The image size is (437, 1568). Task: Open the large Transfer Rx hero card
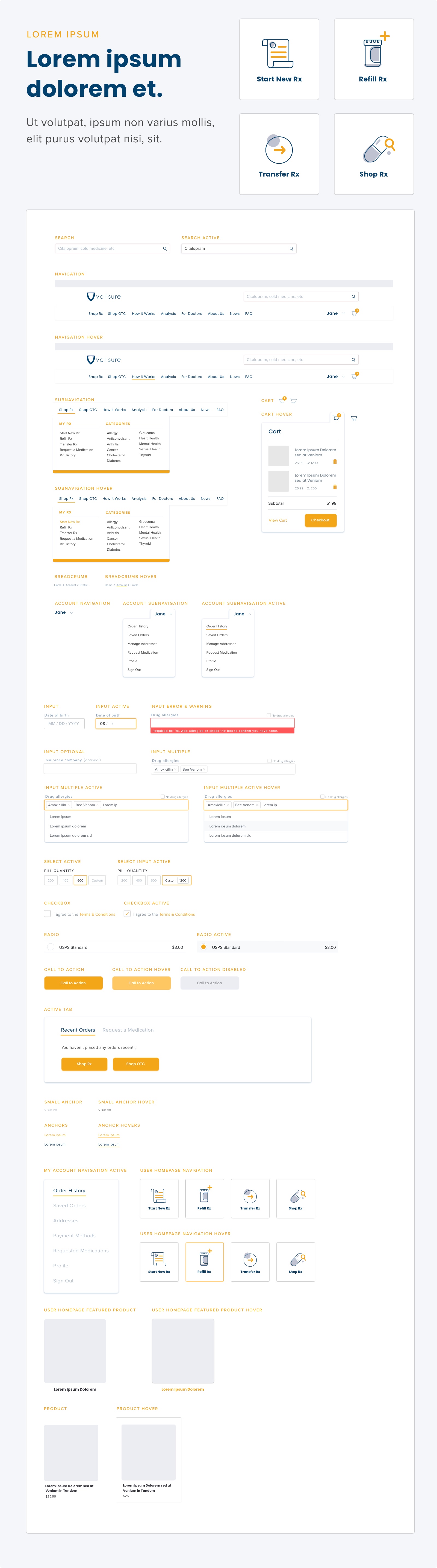[279, 154]
